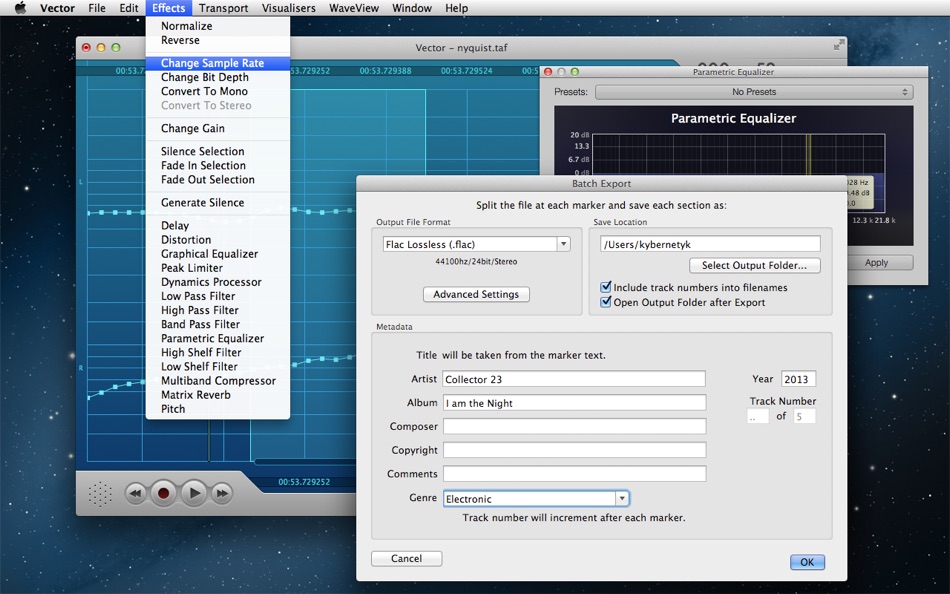This screenshot has height=594, width=950.
Task: Open the Transport menu
Action: point(224,8)
